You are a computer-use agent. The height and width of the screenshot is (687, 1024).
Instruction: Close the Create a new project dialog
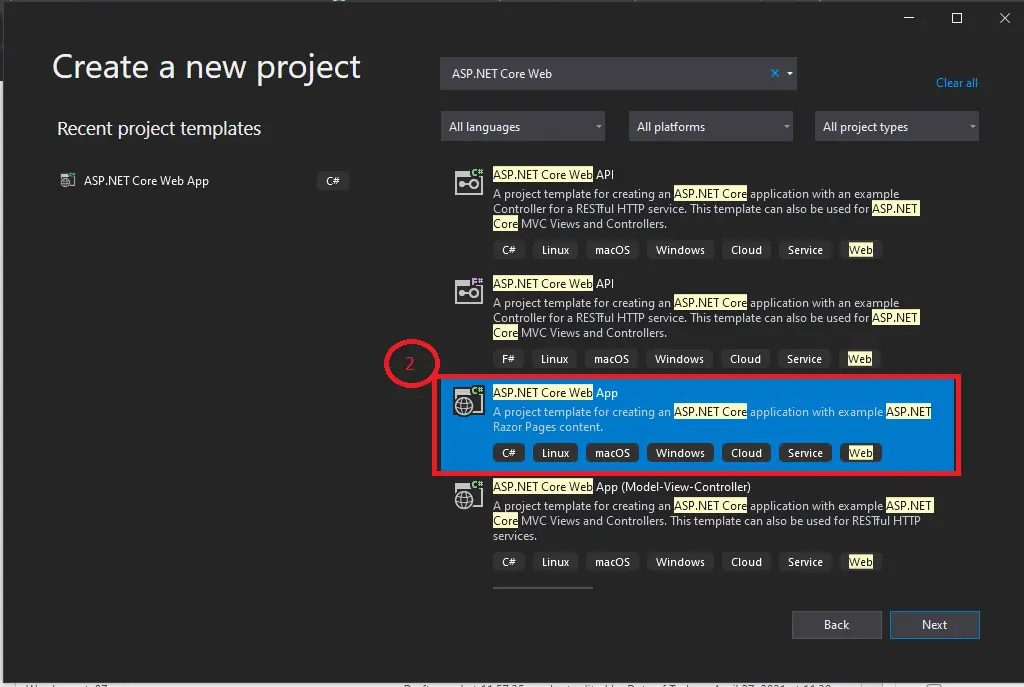[1004, 18]
